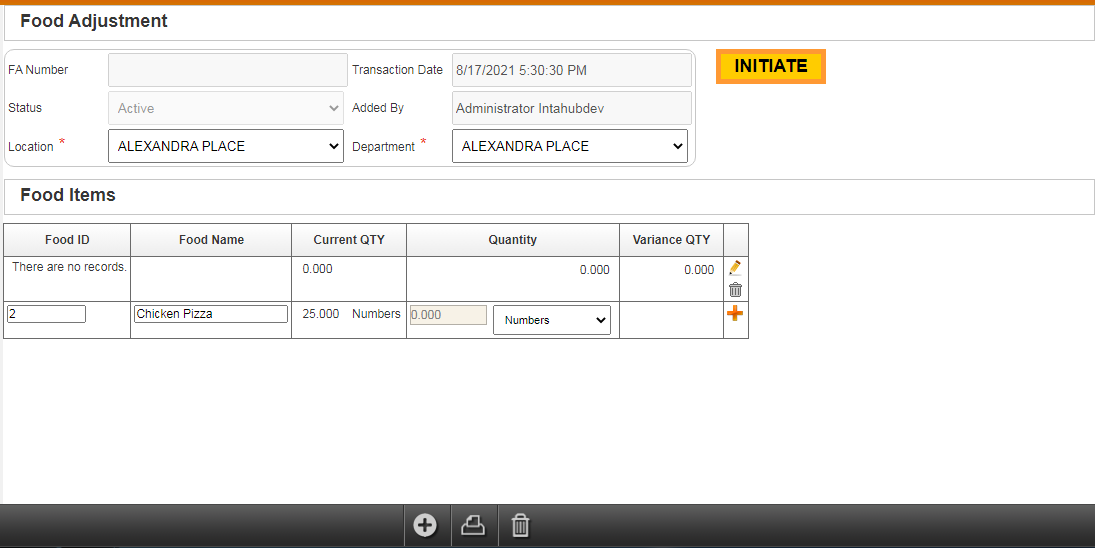This screenshot has width=1095, height=548.
Task: Click the pencil edit icon in the food row
Action: 735,268
